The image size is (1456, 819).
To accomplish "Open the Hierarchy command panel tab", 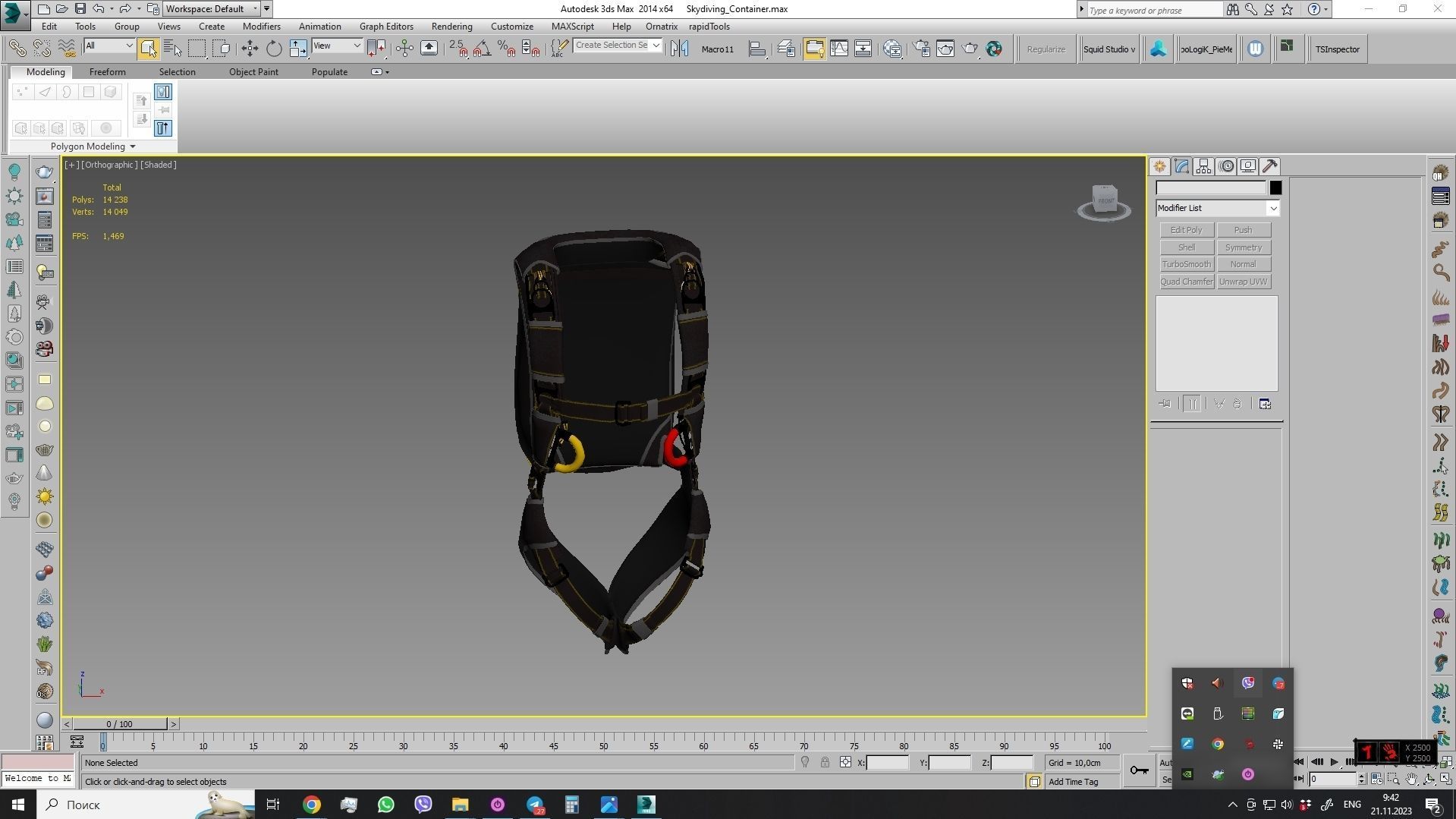I will (1204, 166).
